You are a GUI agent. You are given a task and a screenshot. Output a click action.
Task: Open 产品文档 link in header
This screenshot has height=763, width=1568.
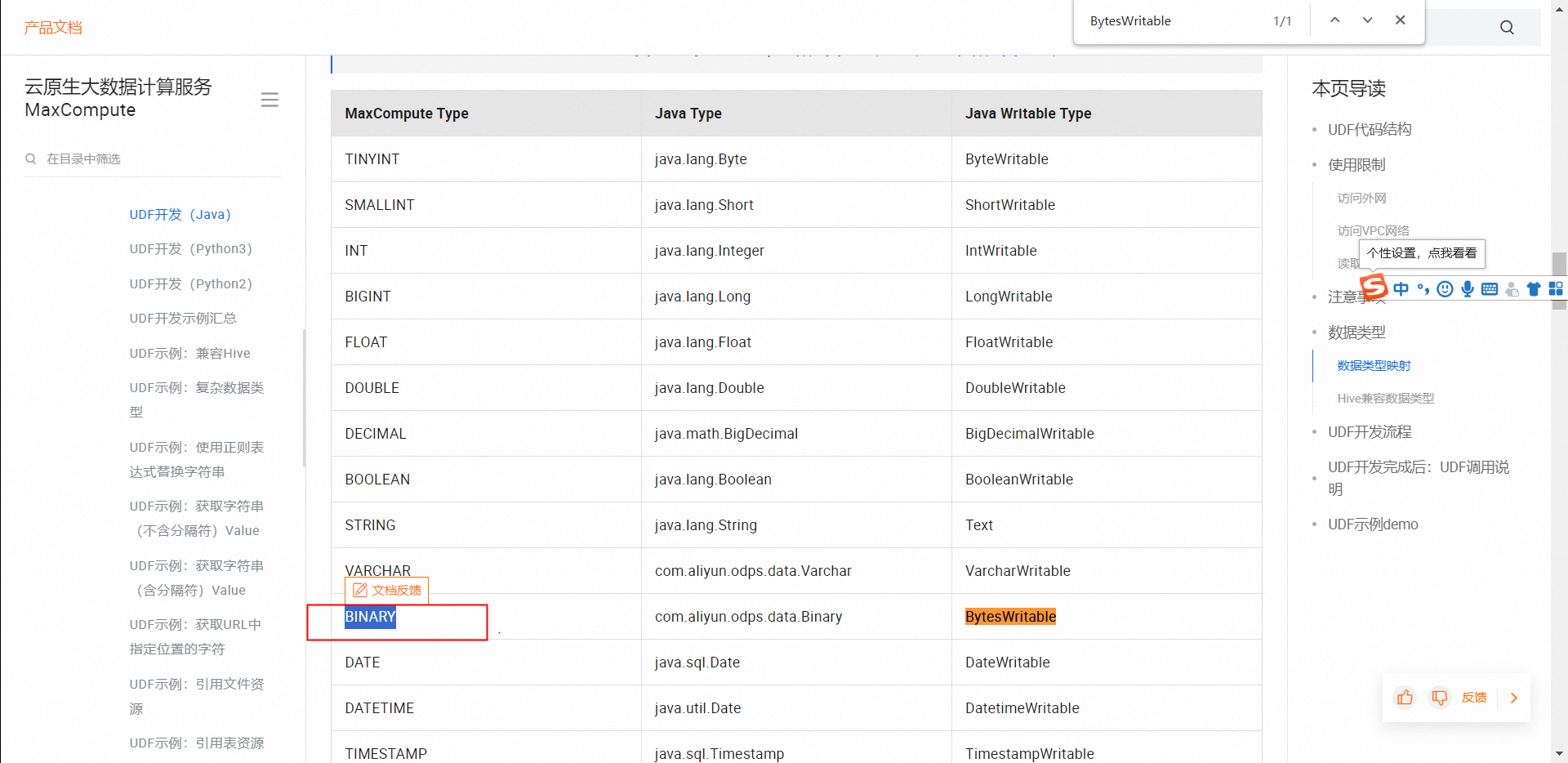53,28
